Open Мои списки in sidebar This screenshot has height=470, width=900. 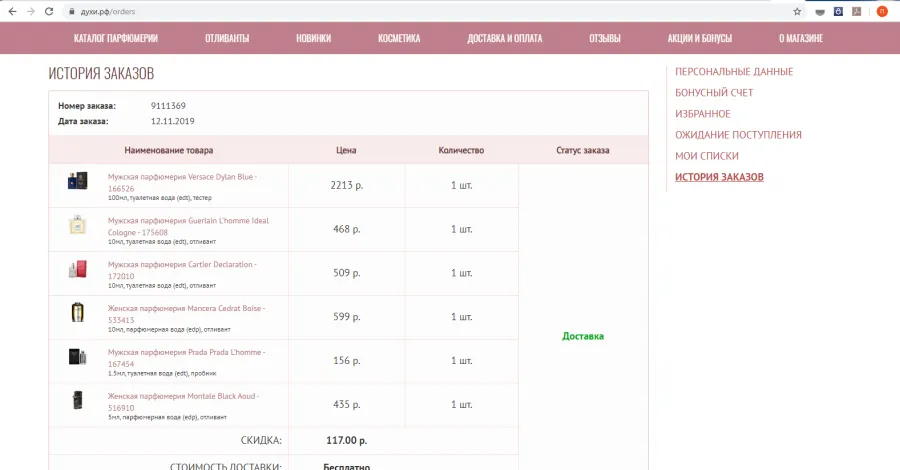tap(707, 156)
